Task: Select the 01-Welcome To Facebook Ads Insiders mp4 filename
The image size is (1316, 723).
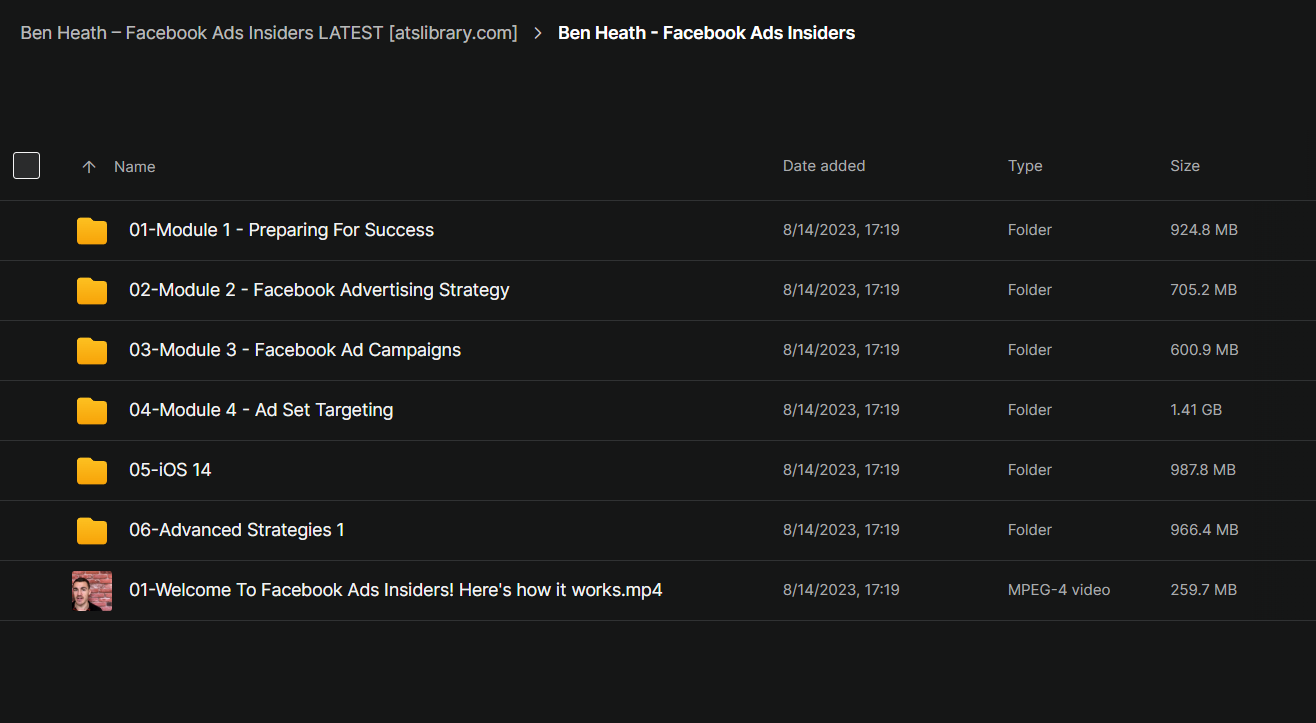Action: pyautogui.click(x=396, y=590)
